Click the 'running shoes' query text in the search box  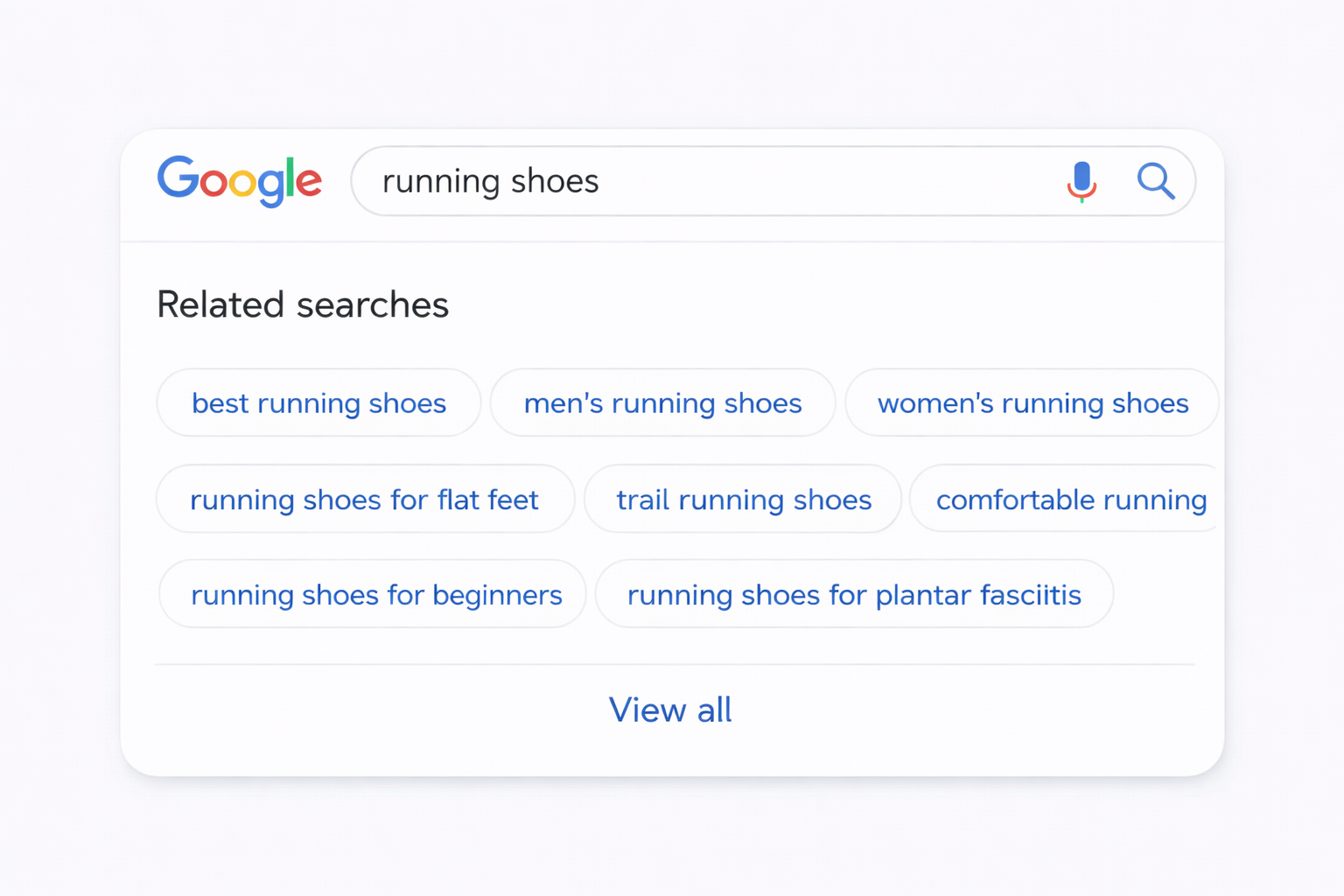pyautogui.click(x=490, y=181)
